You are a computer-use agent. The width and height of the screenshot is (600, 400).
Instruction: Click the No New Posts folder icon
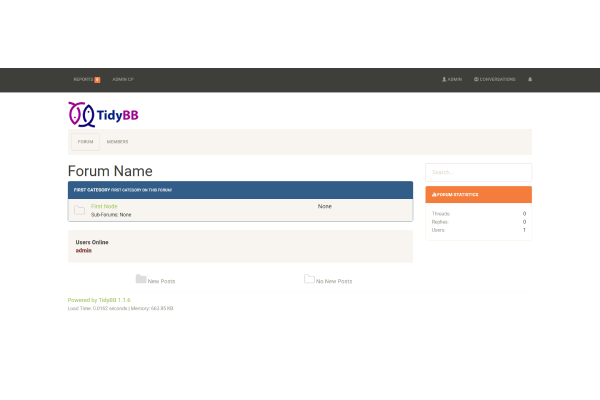309,279
